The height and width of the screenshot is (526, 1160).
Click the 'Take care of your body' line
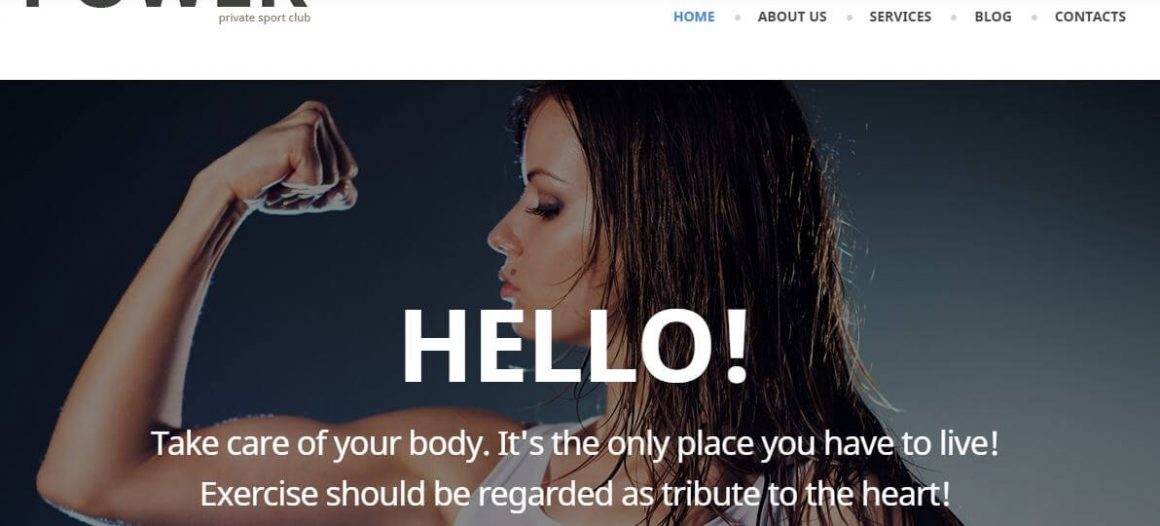(x=576, y=444)
